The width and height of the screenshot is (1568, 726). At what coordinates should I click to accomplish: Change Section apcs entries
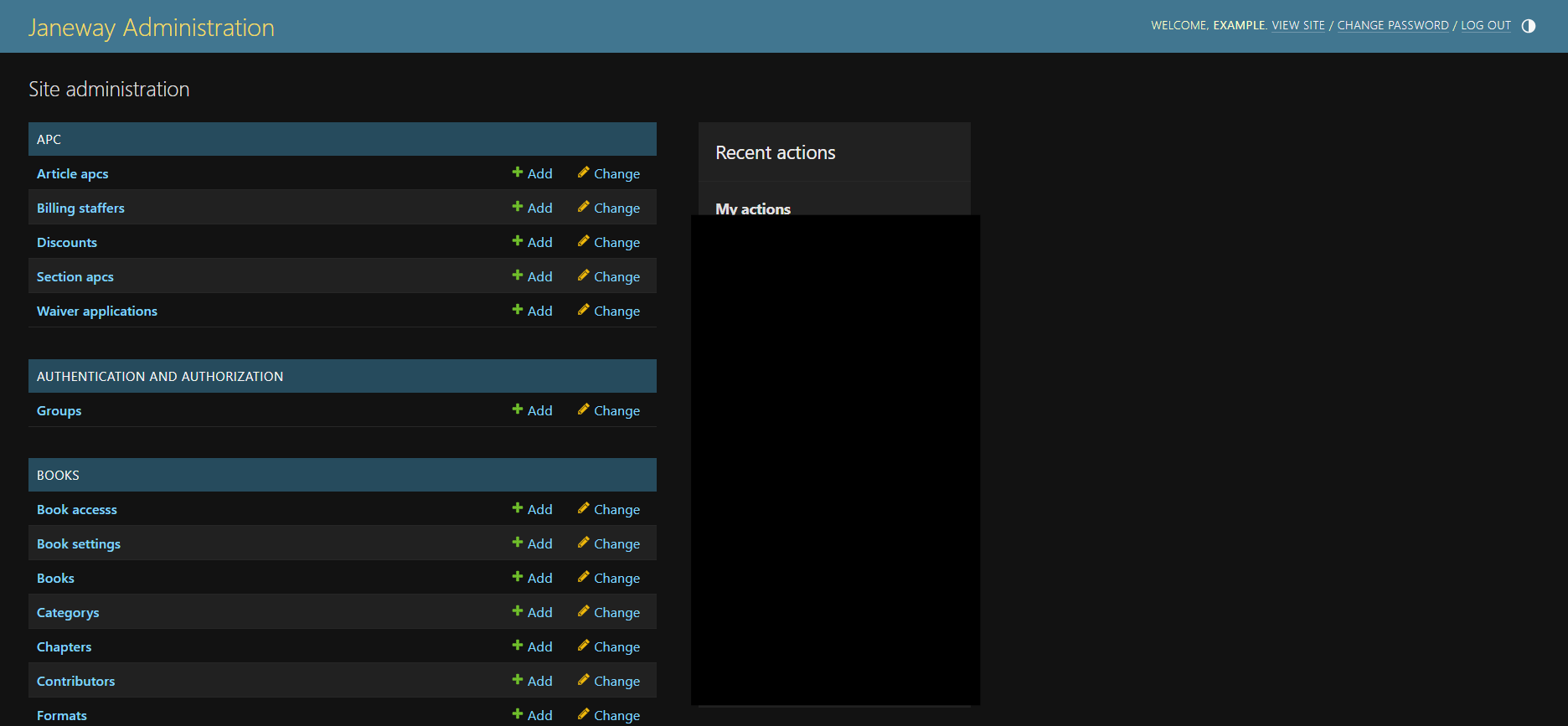[609, 276]
